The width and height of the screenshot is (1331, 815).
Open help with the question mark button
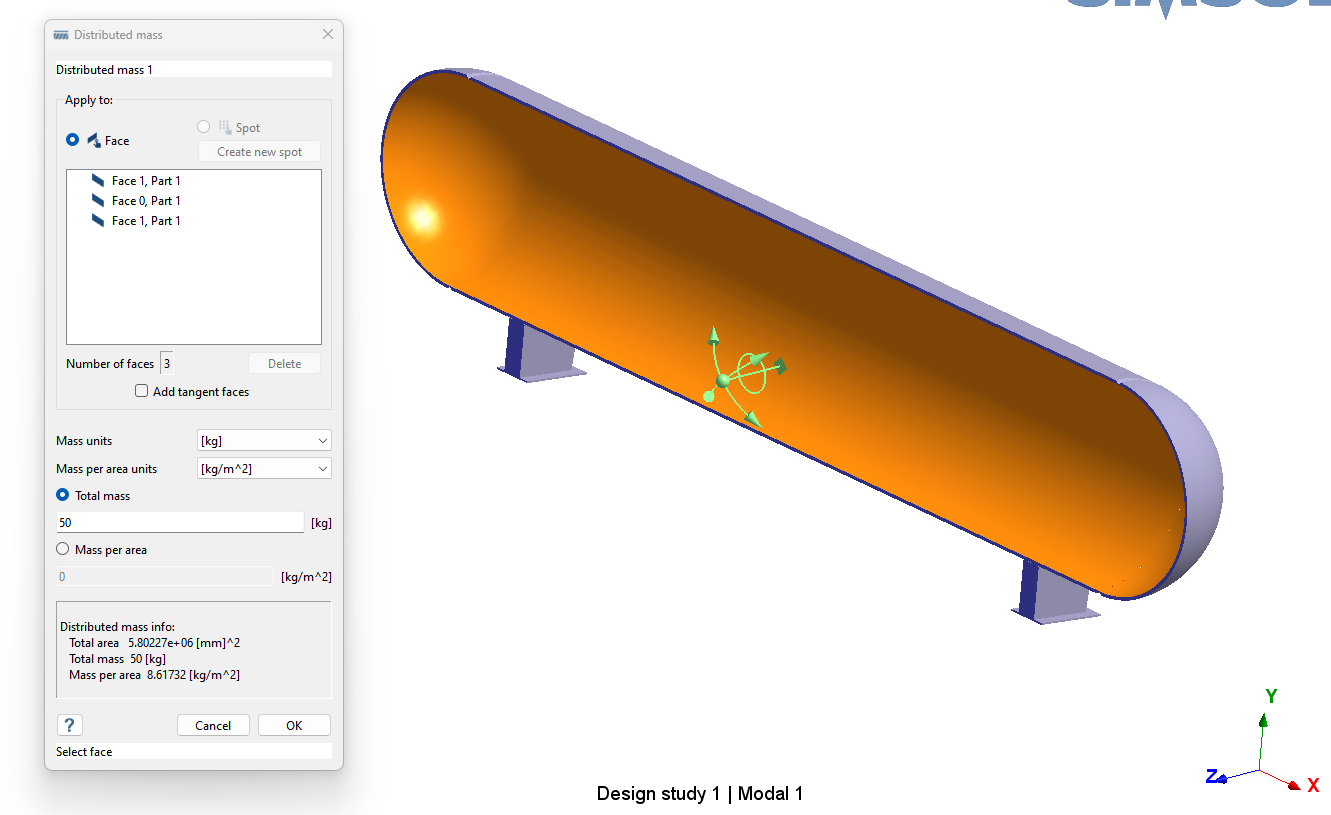pos(70,726)
